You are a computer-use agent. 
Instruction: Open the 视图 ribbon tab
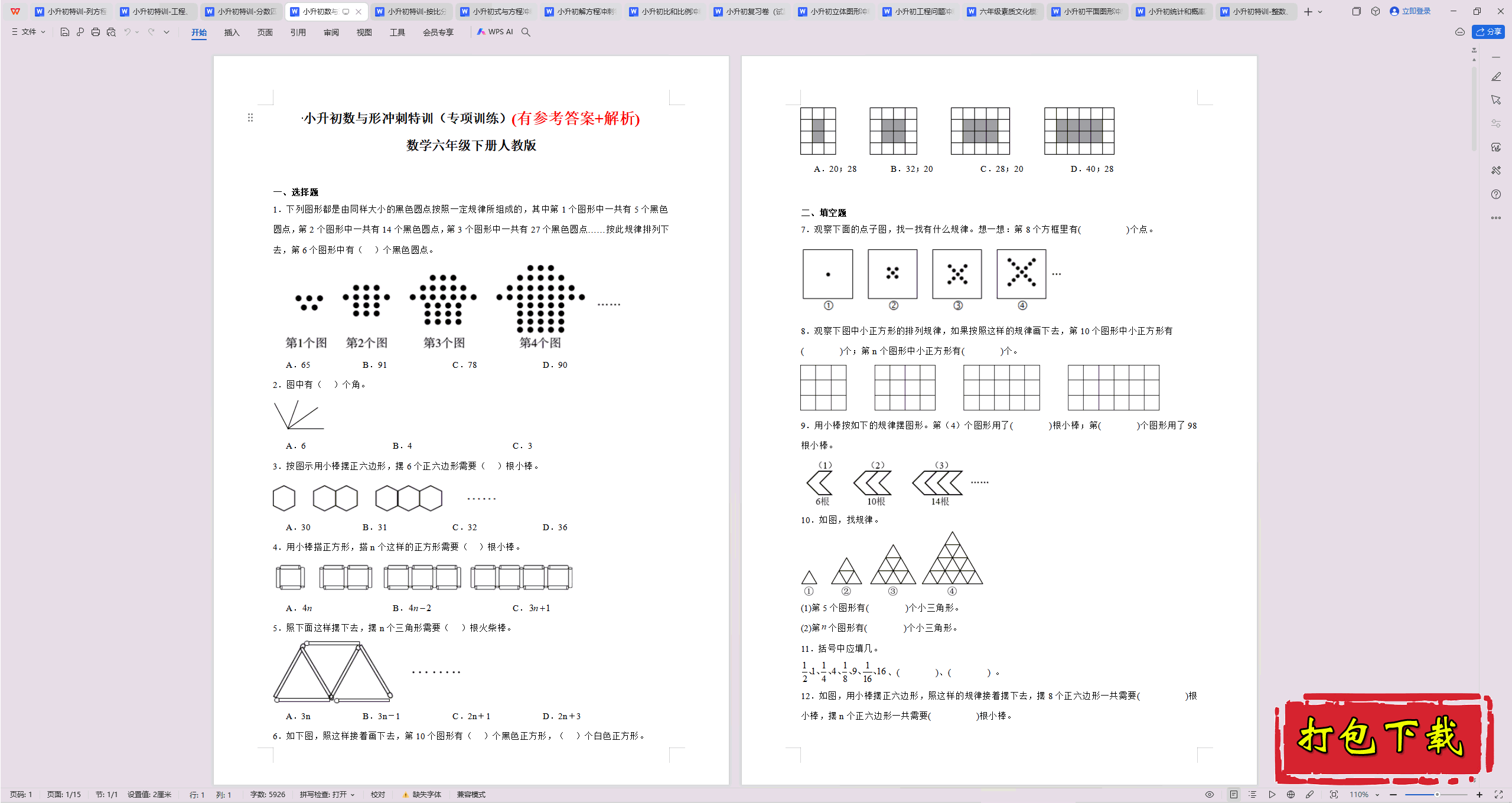pyautogui.click(x=364, y=32)
